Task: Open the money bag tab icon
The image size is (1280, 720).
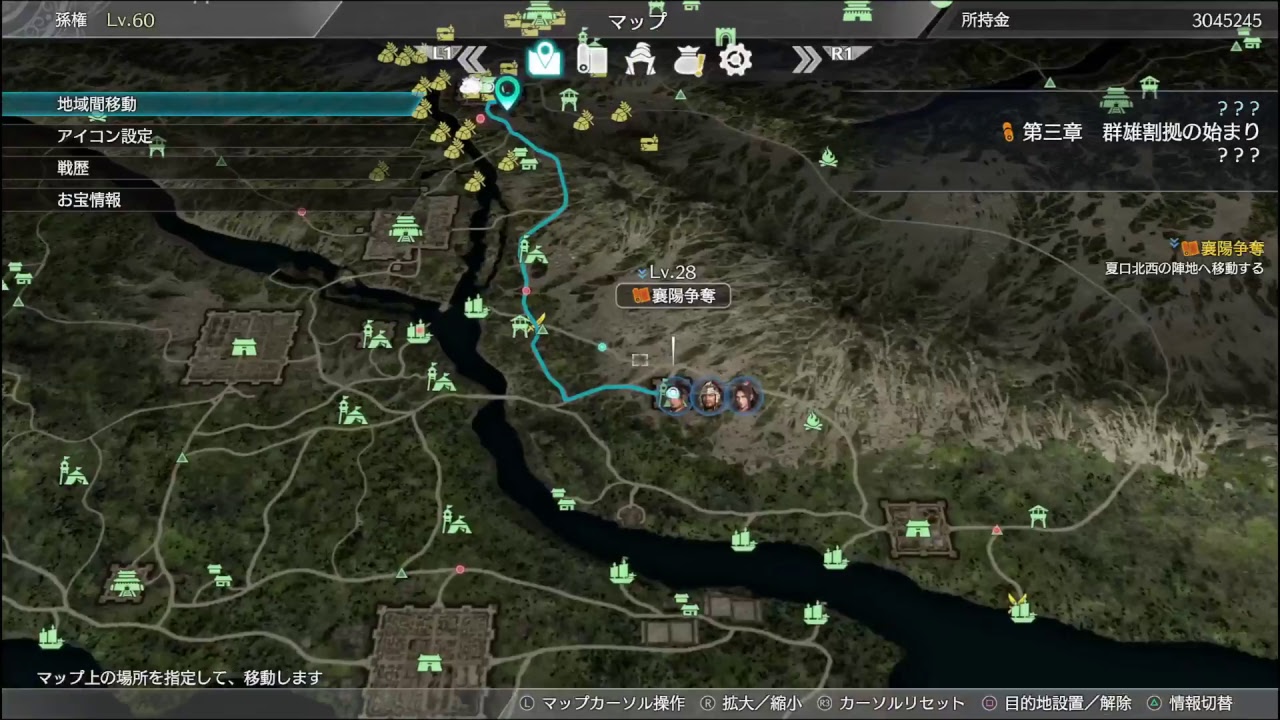Action: (x=688, y=60)
